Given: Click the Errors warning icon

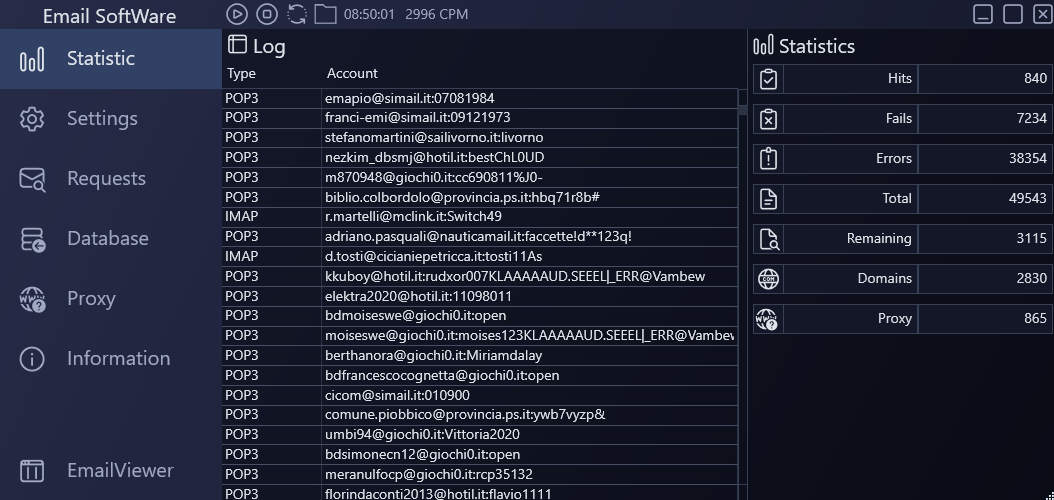Looking at the screenshot, I should [x=768, y=159].
